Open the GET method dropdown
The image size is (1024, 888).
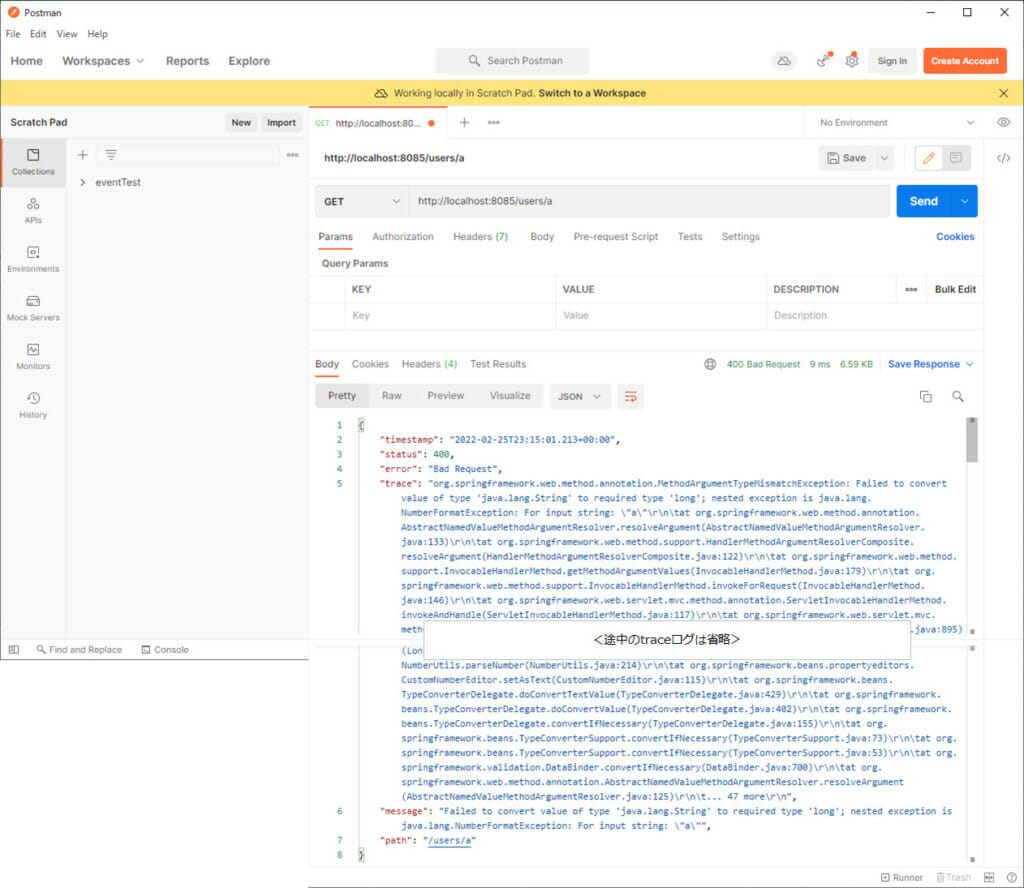coord(362,201)
